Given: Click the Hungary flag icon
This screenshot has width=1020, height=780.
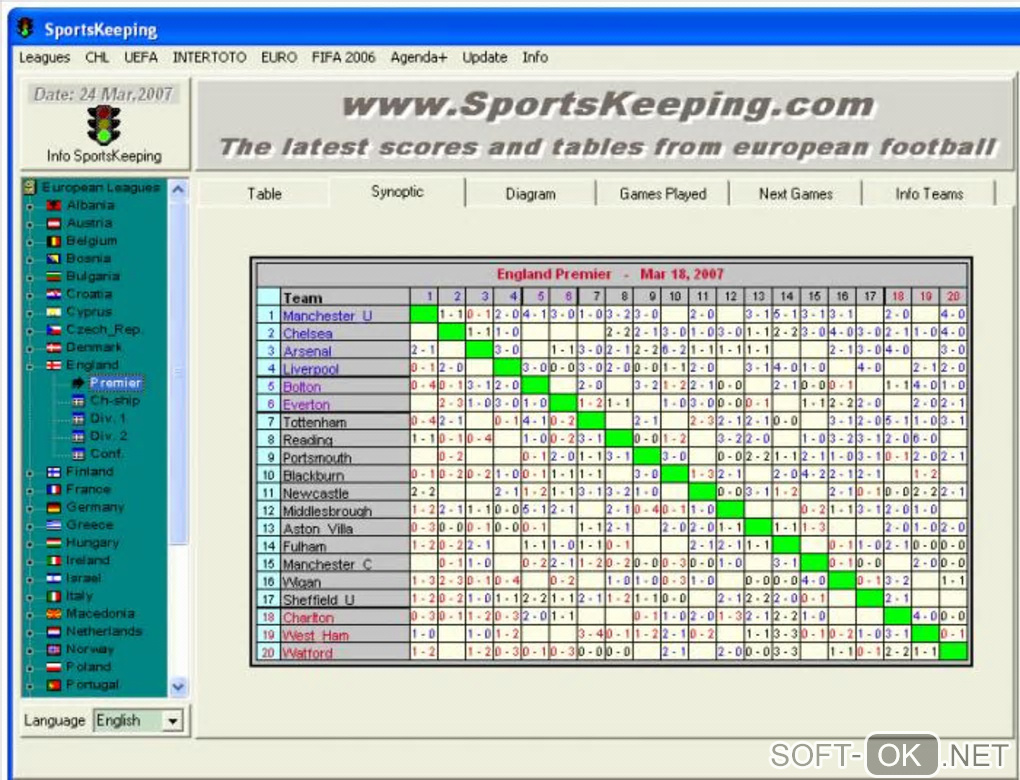Looking at the screenshot, I should click(54, 543).
